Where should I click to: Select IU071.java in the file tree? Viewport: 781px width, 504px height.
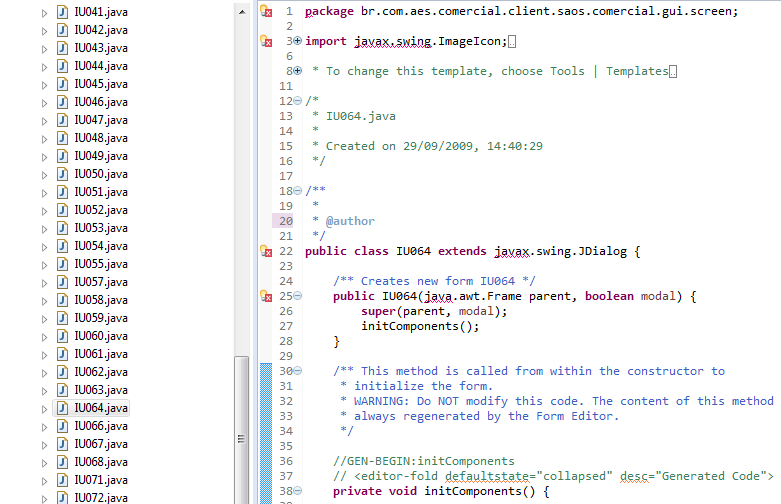click(x=101, y=480)
